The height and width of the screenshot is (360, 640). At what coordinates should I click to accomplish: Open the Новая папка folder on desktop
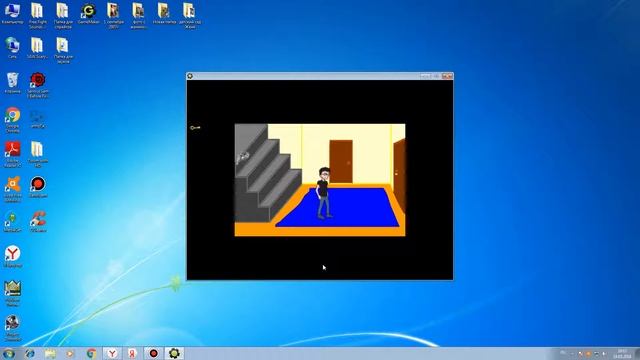click(164, 14)
